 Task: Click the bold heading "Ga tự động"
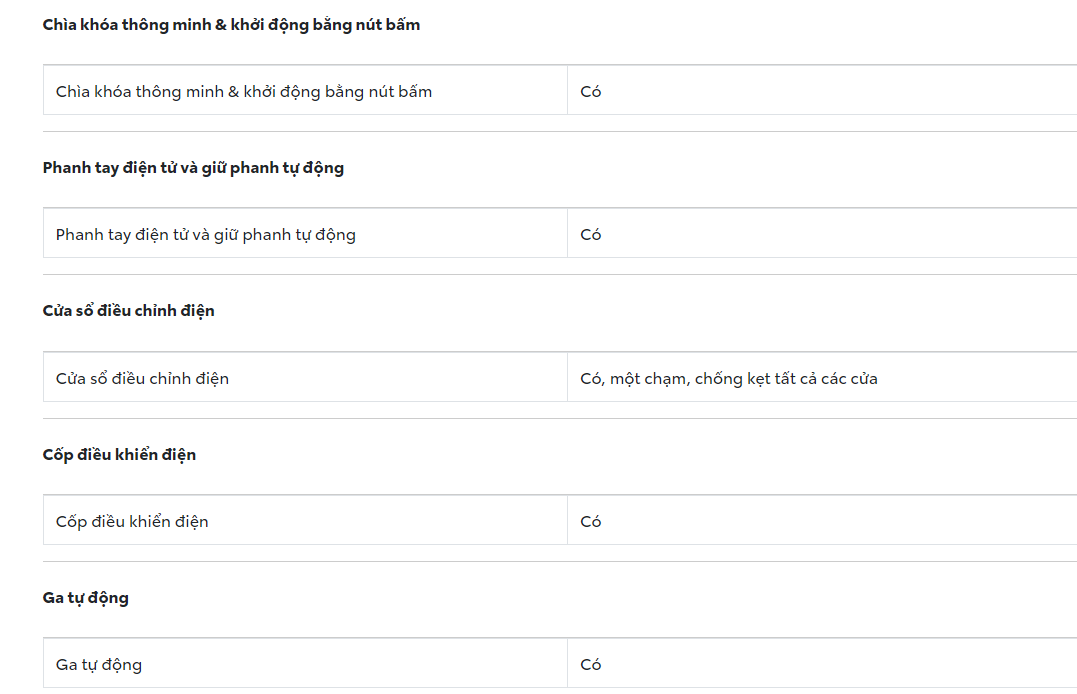[85, 598]
